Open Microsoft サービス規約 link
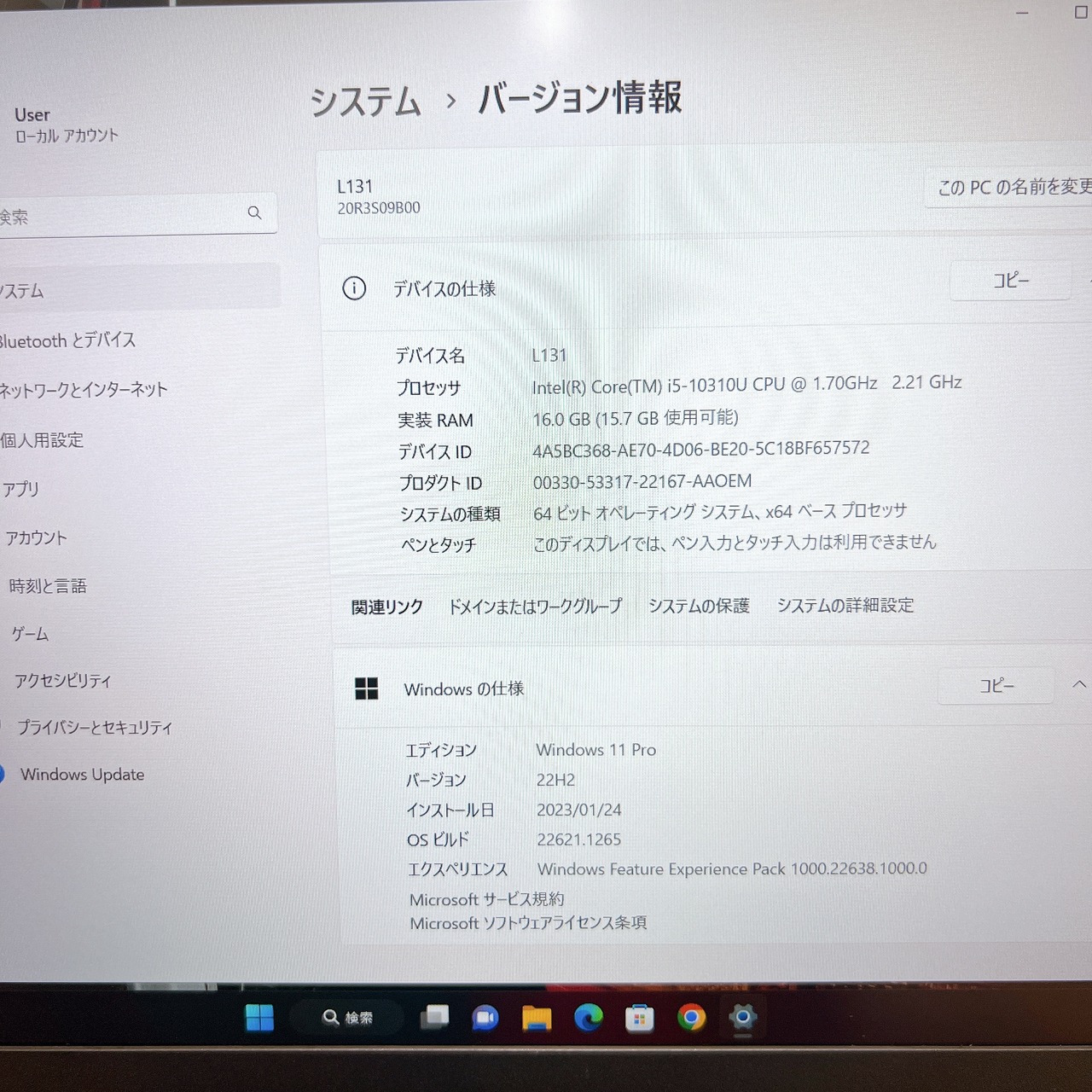Image resolution: width=1092 pixels, height=1092 pixels. (486, 899)
